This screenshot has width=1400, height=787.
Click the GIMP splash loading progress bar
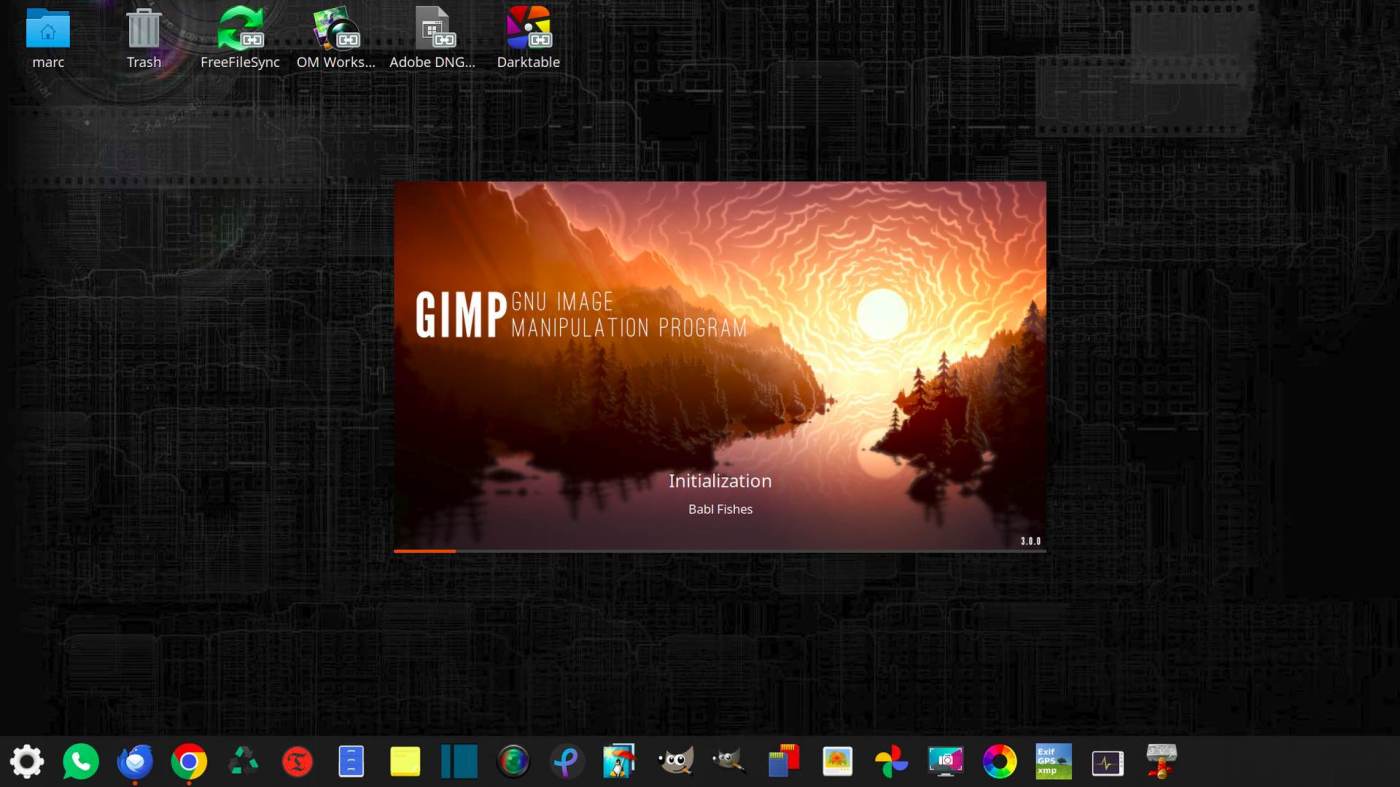(x=720, y=551)
